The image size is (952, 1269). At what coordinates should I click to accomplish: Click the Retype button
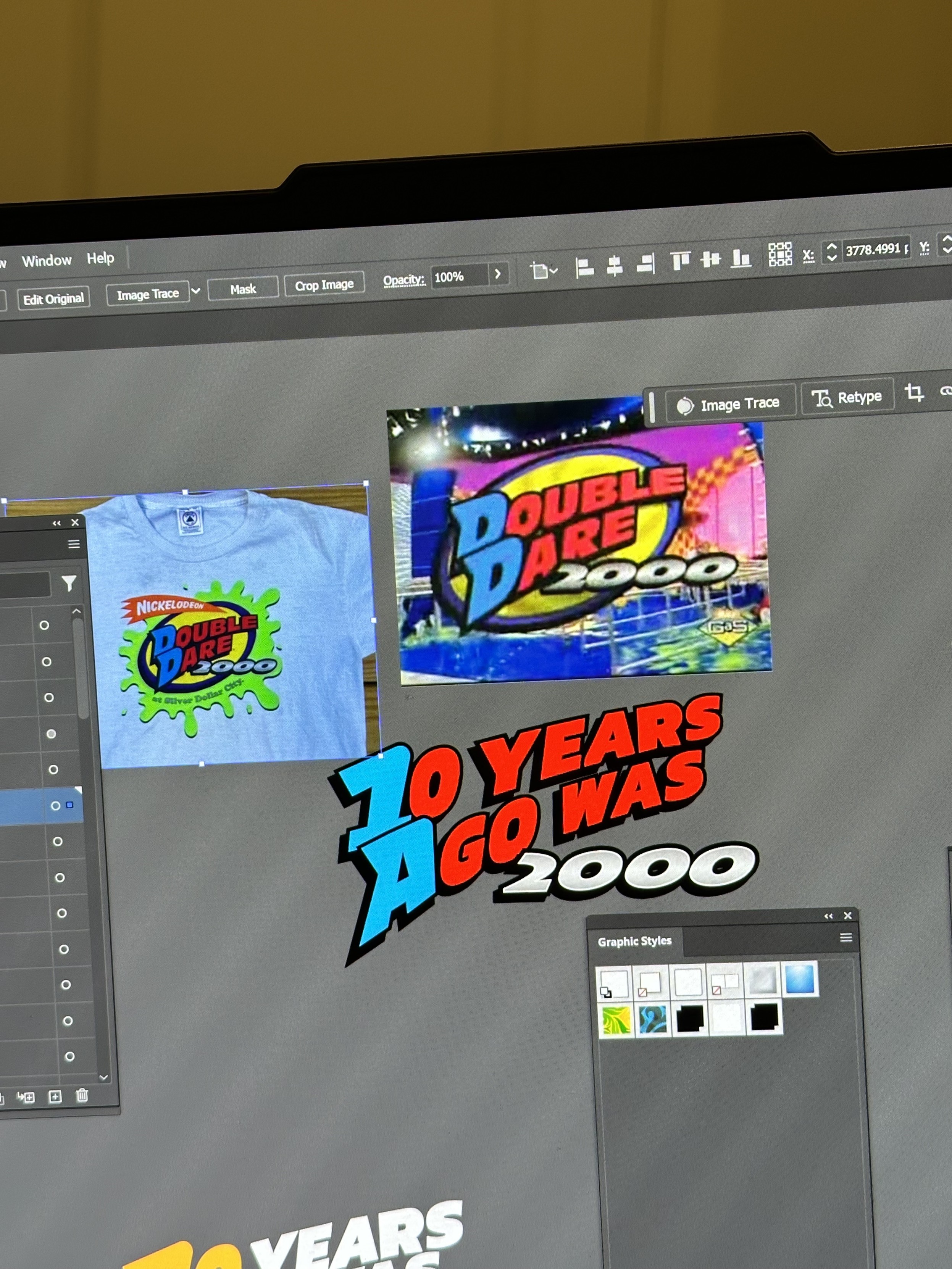tap(847, 398)
